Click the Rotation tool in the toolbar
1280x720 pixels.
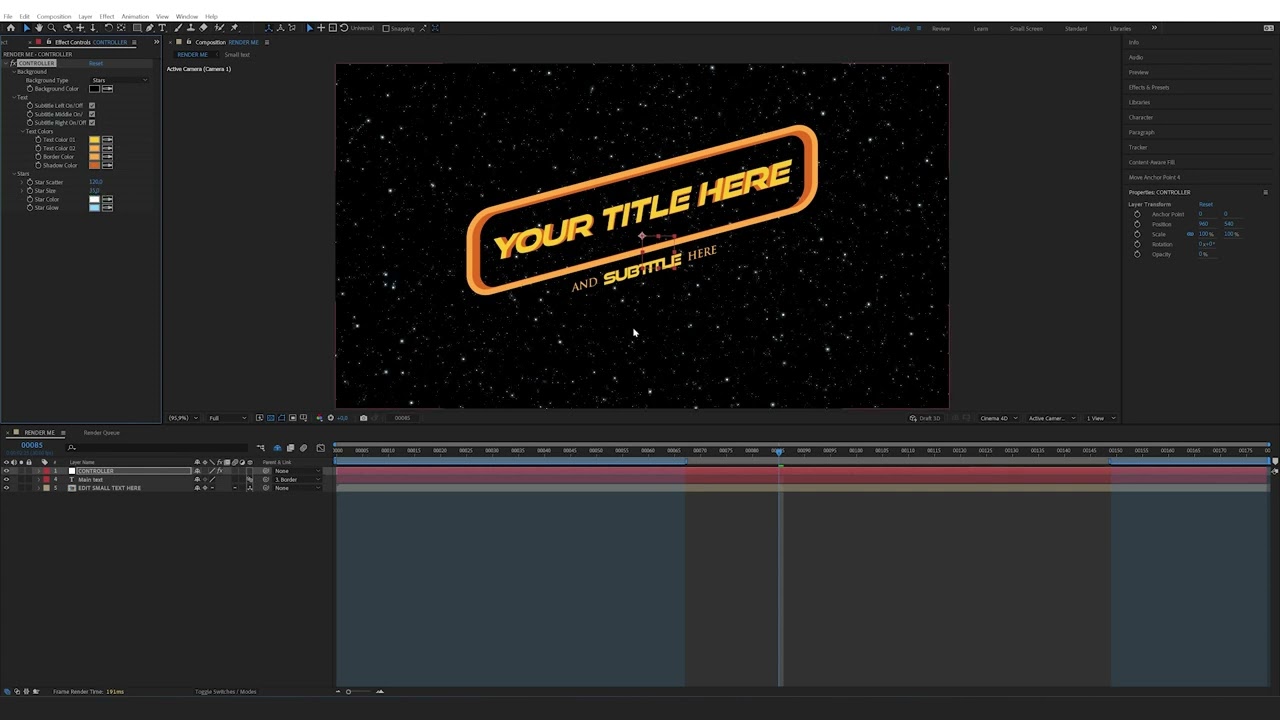click(108, 28)
